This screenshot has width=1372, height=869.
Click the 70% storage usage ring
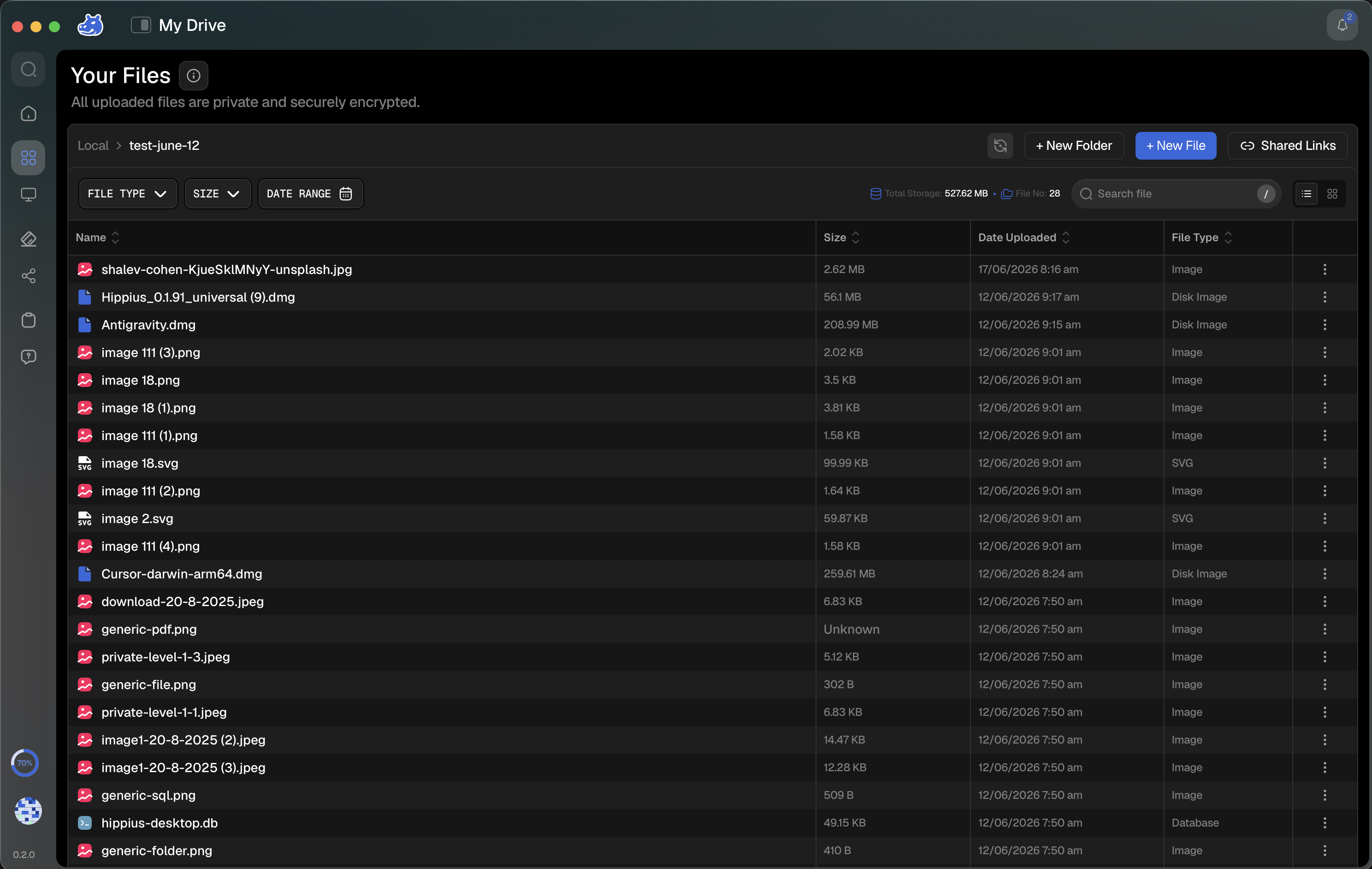click(25, 762)
